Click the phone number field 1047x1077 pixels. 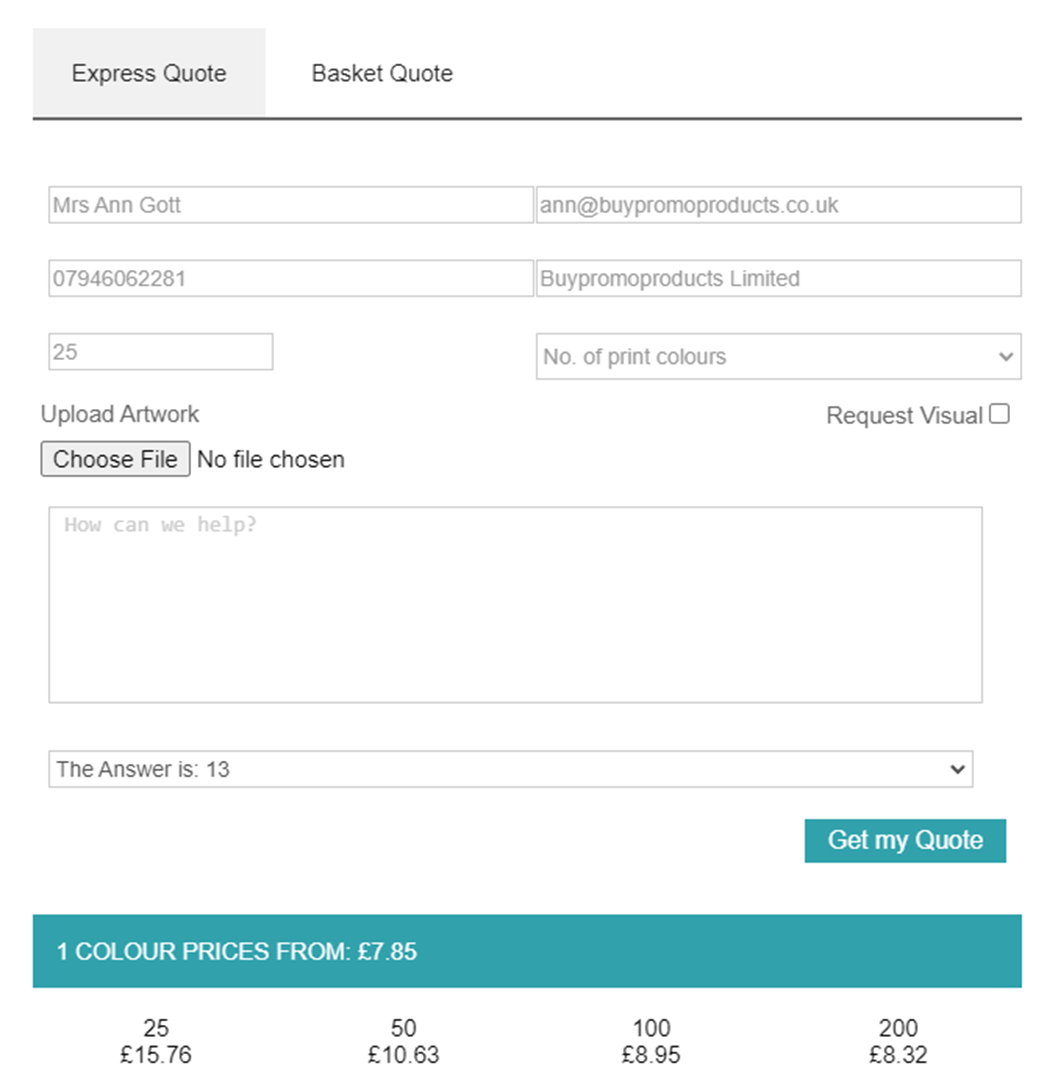click(292, 278)
